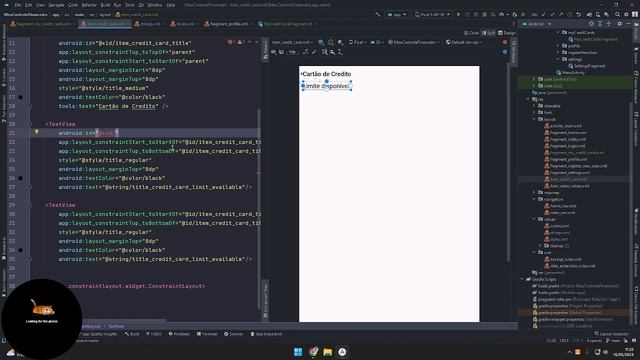Open the Build menu
Viewport: 640px width, 360px height.
click(x=105, y=5)
